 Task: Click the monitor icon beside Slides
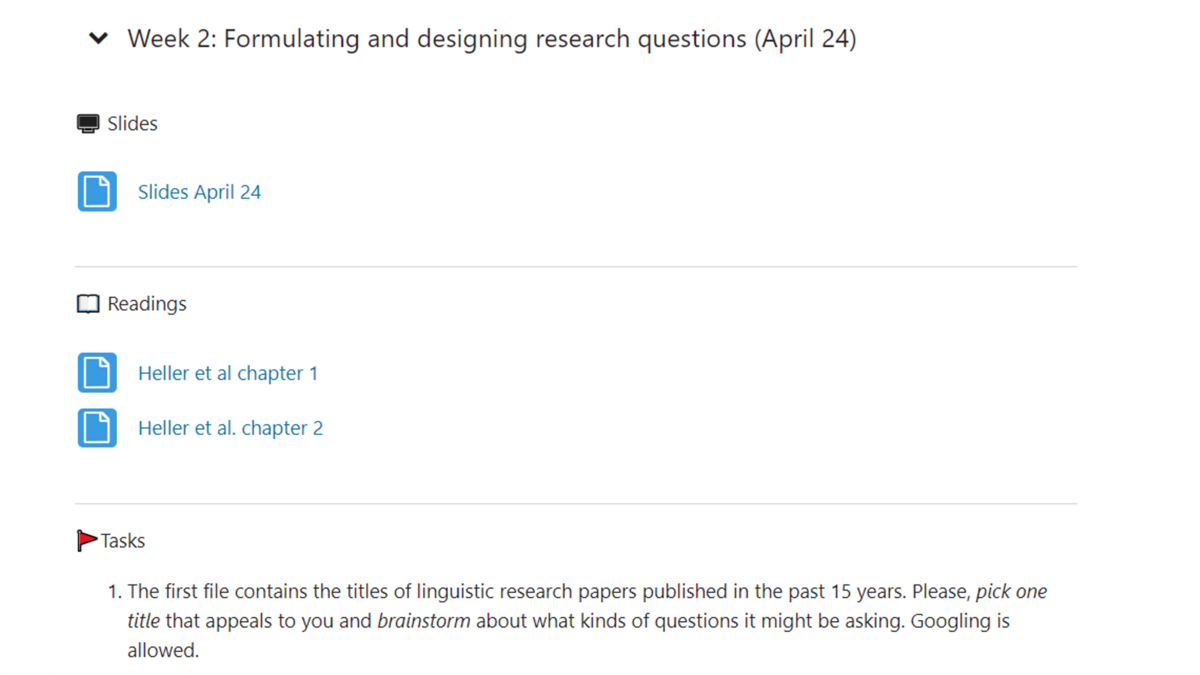[x=88, y=124]
